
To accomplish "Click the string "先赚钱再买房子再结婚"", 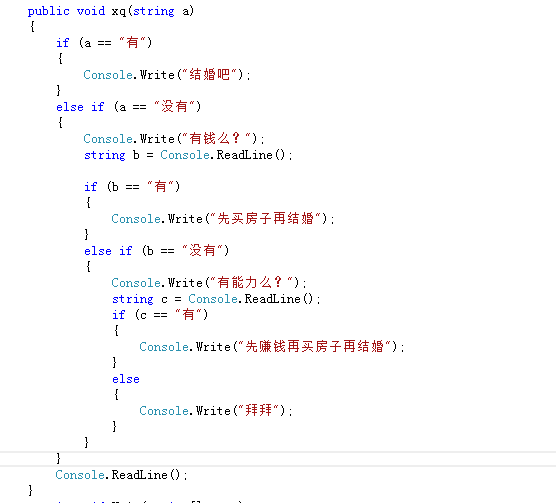I will [315, 346].
